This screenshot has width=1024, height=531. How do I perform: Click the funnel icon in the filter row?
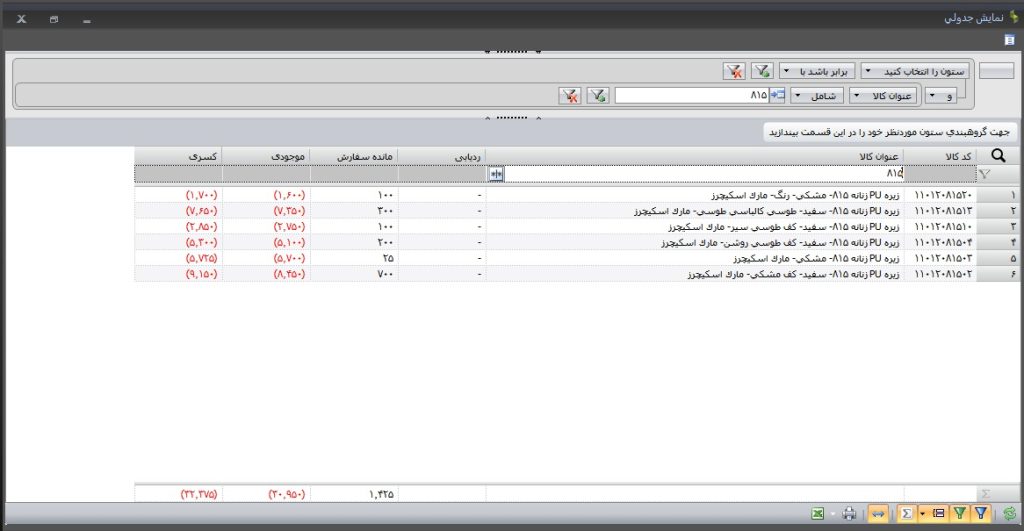point(985,174)
